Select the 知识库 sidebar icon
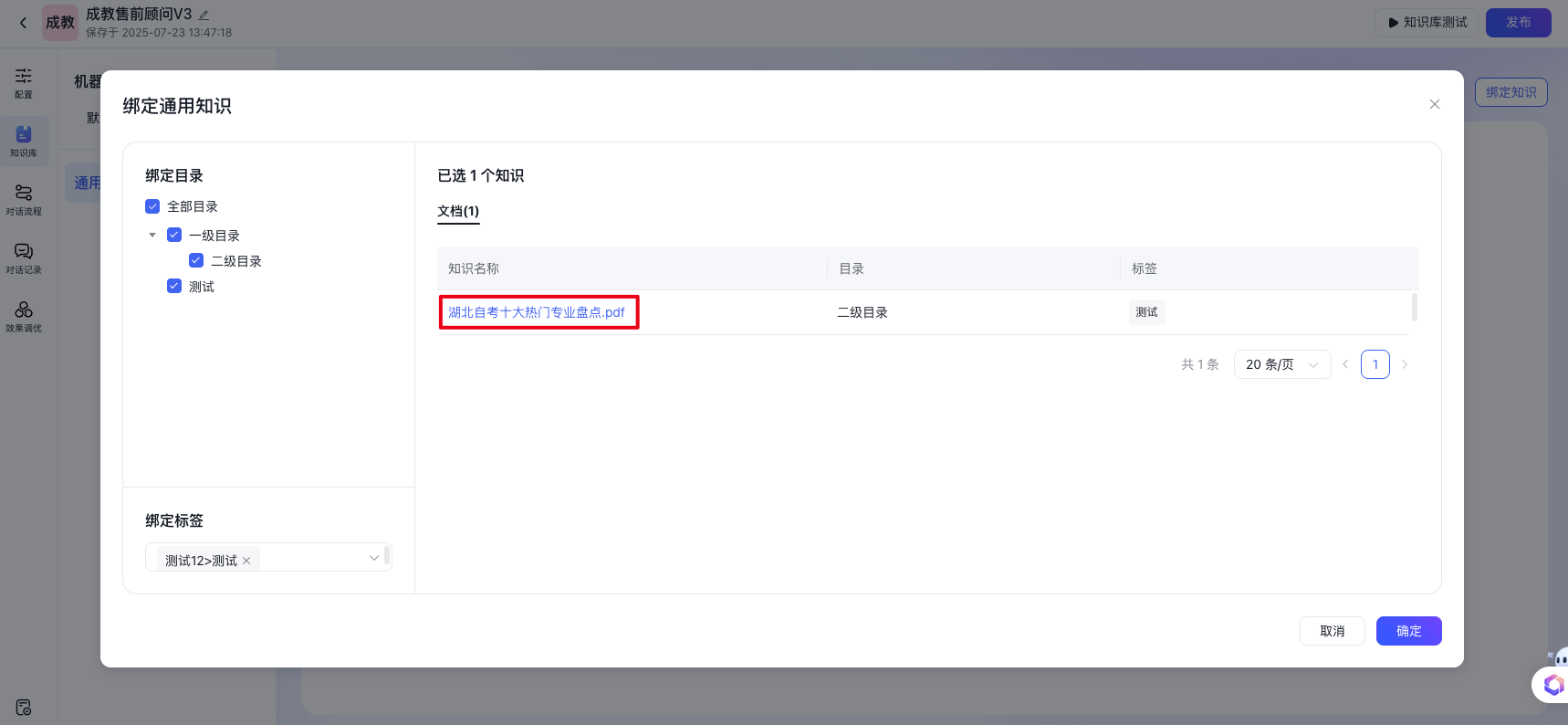 tap(24, 141)
